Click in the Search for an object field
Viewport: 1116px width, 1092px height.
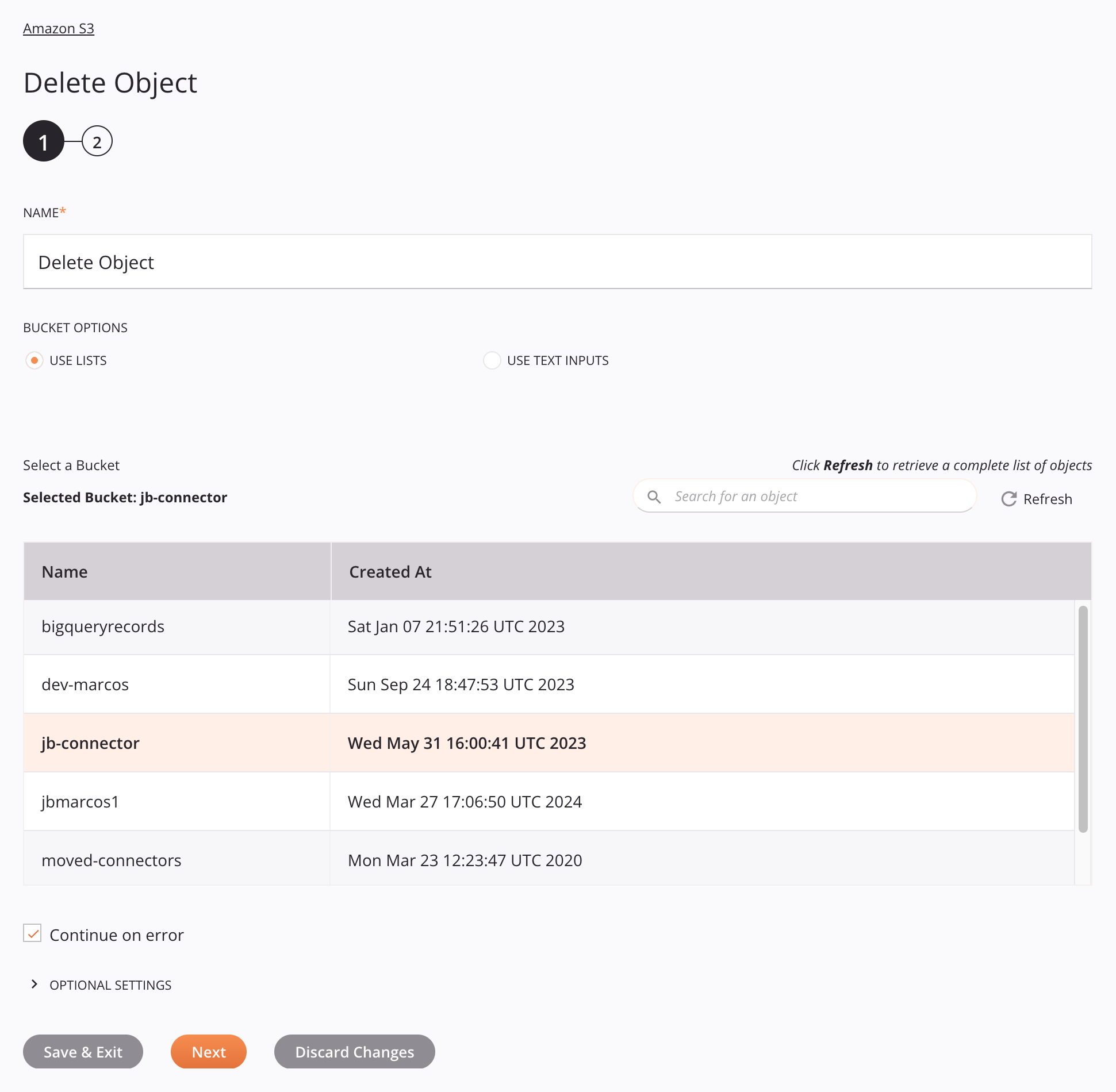coord(819,496)
